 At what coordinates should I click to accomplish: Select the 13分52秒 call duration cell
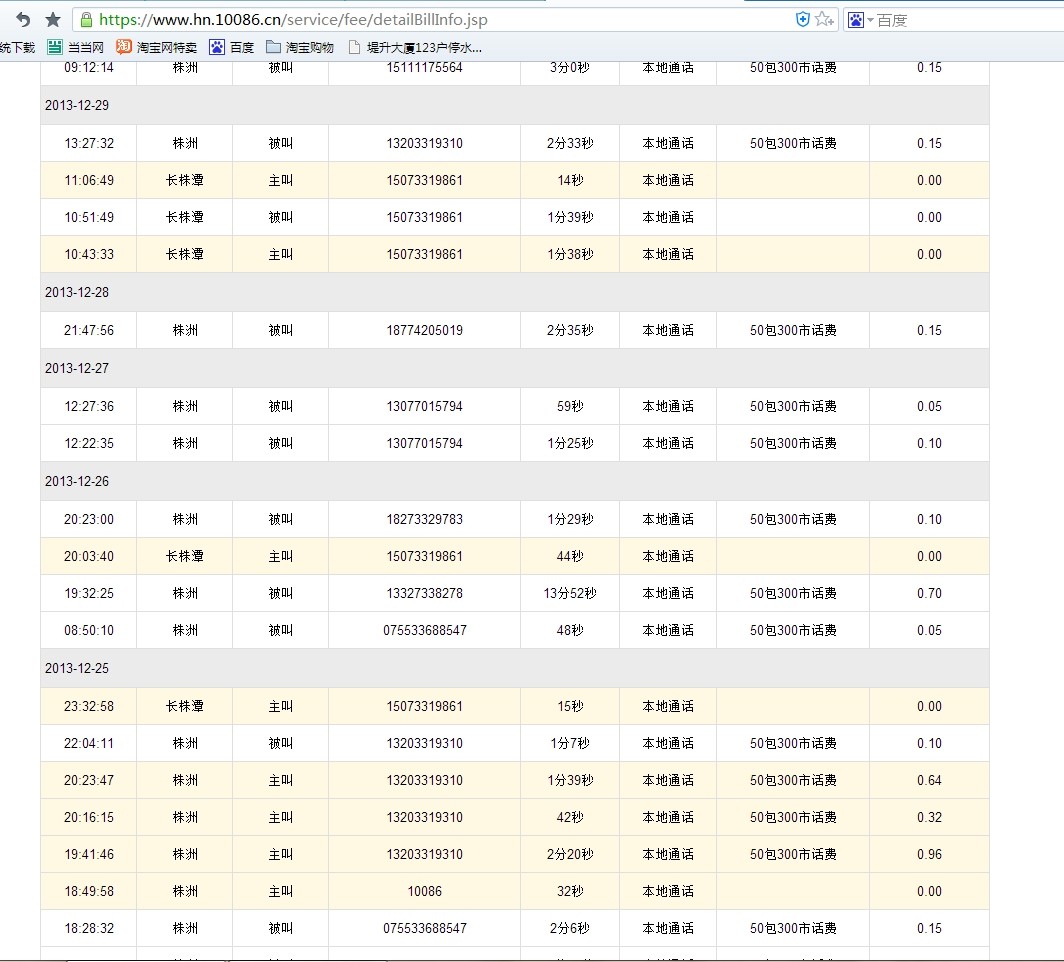click(569, 593)
